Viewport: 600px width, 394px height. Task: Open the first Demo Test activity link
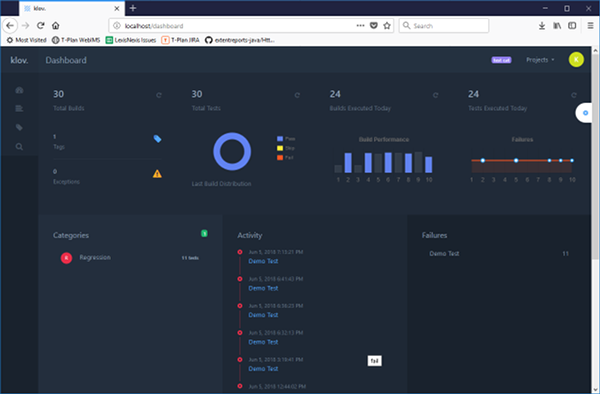[263, 261]
